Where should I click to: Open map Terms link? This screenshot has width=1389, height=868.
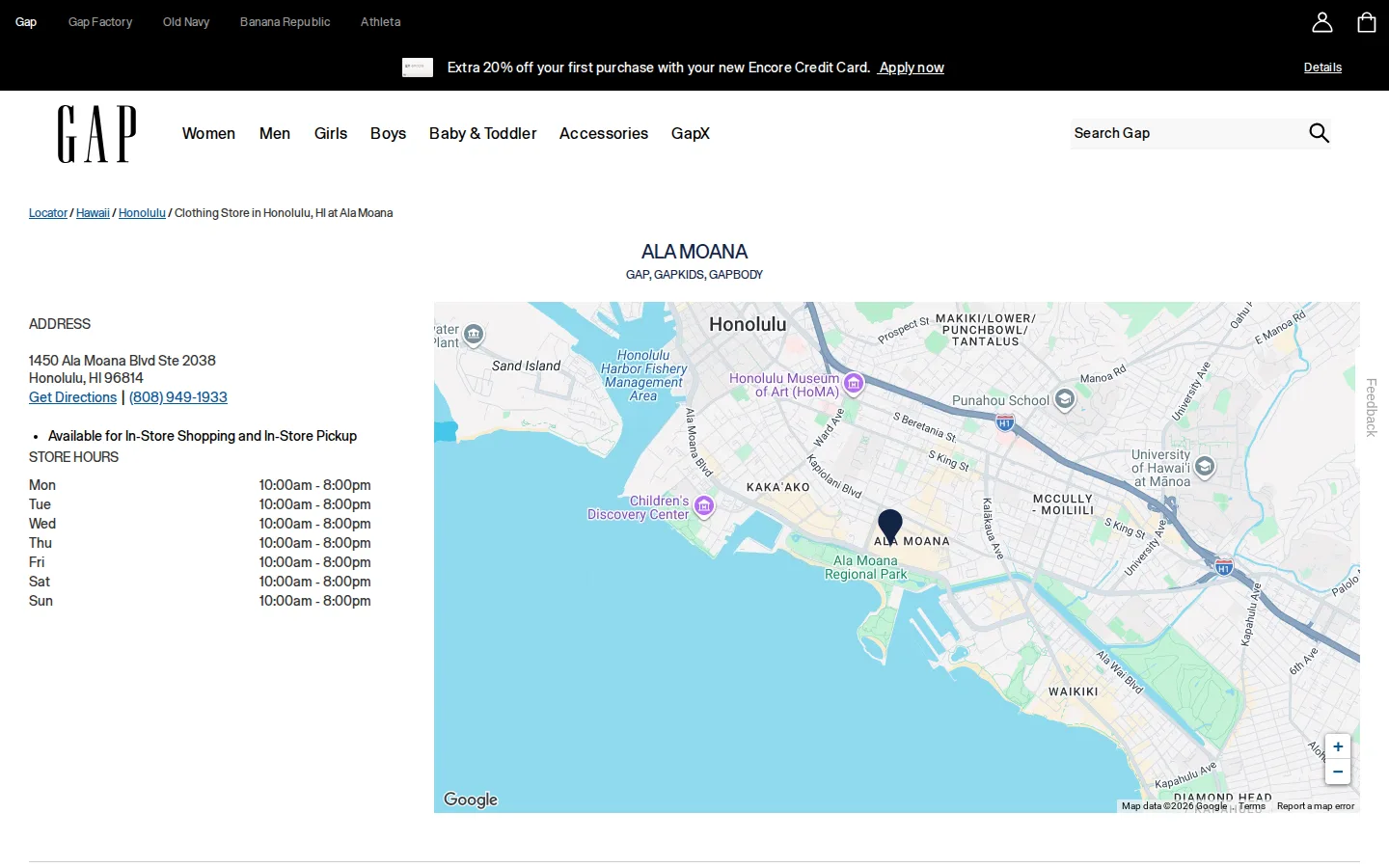tap(1252, 806)
